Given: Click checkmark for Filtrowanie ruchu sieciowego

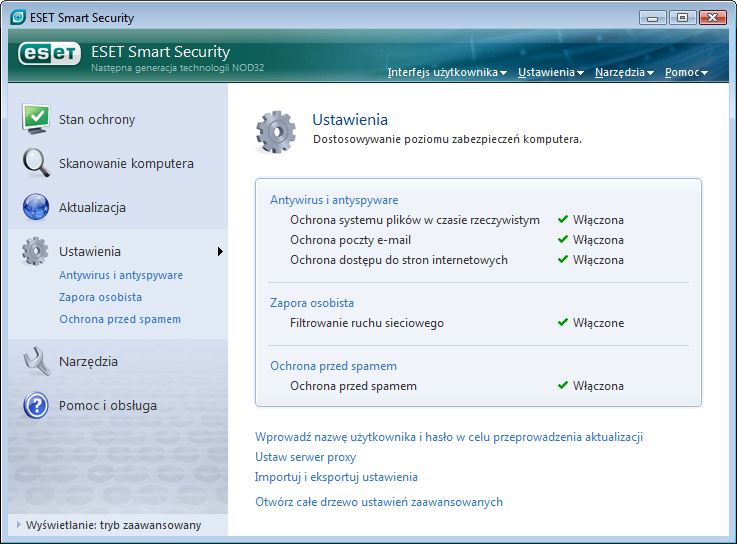Looking at the screenshot, I should [x=563, y=322].
